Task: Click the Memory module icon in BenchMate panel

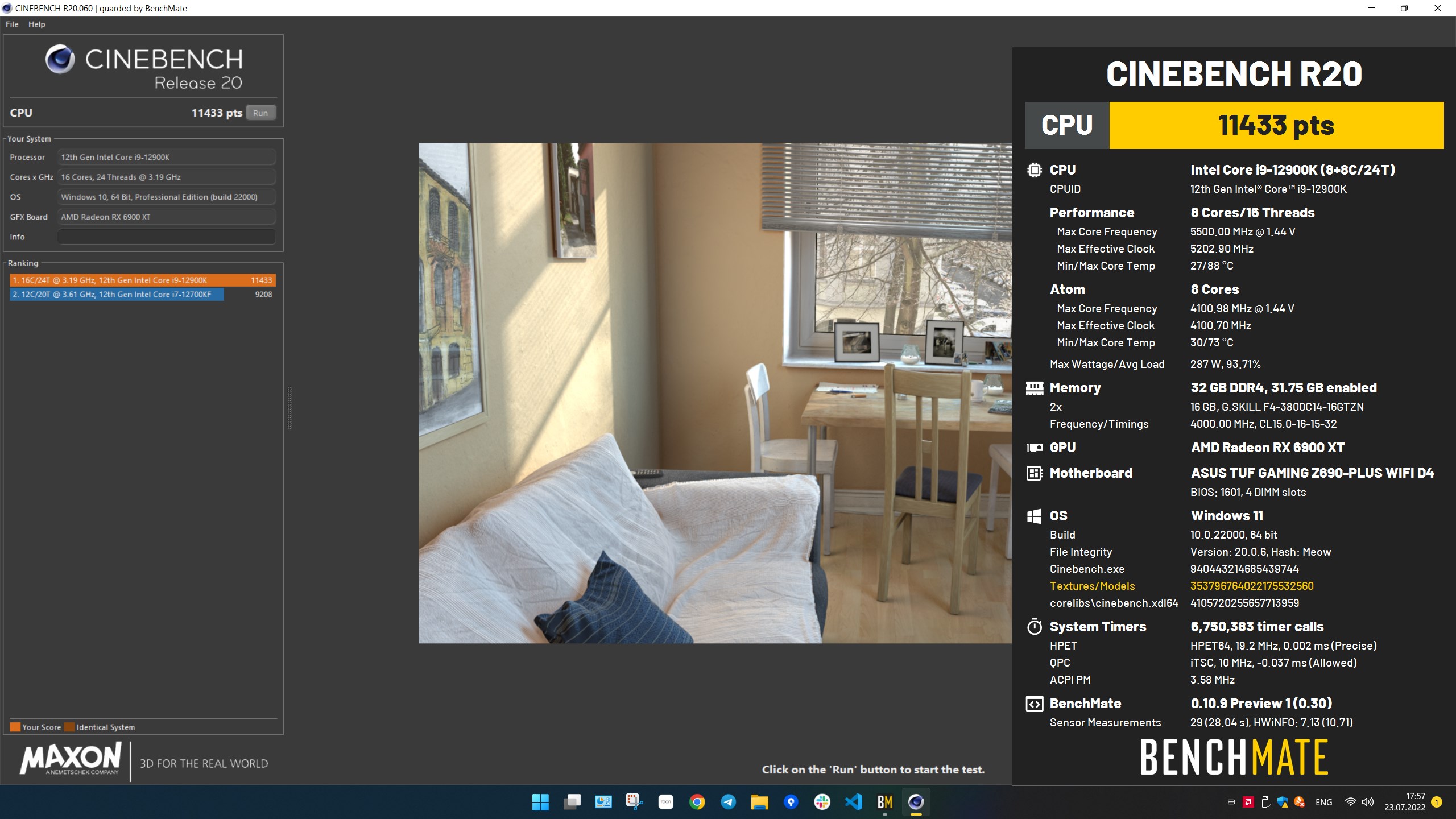Action: click(x=1034, y=388)
